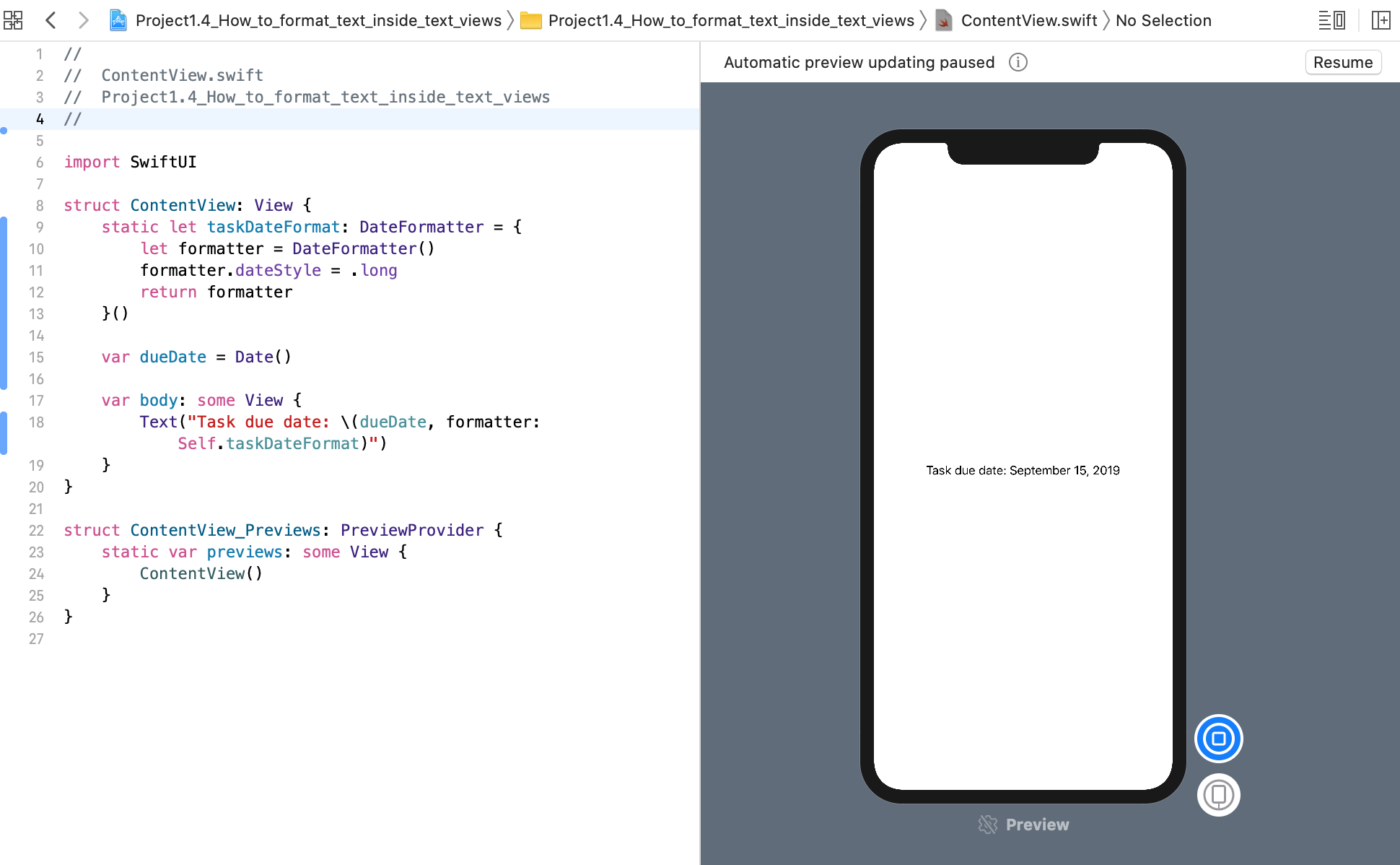Click 'static var previews' line
This screenshot has height=865, width=1400.
tap(254, 552)
